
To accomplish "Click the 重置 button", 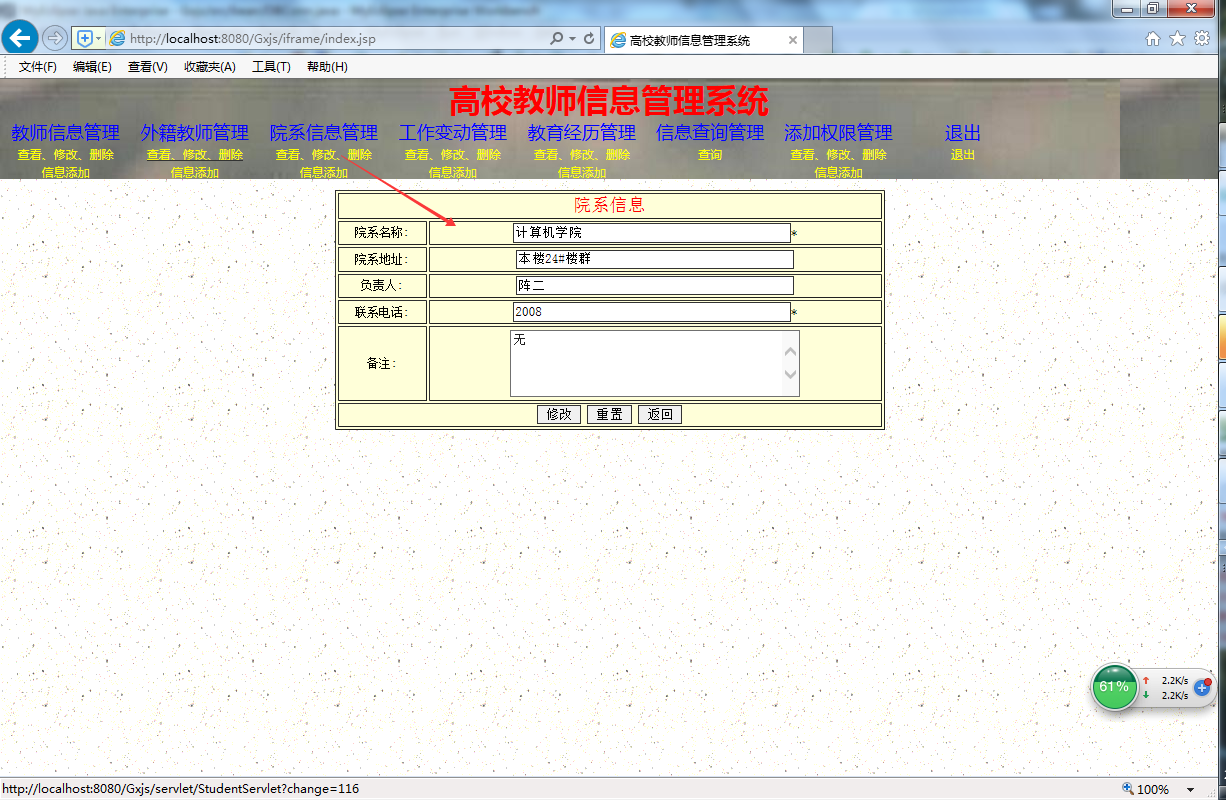I will [x=609, y=414].
